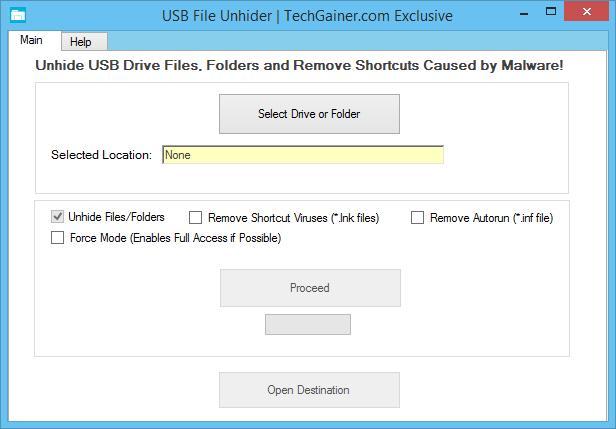Close the USB File Unhider window
Screen dimensions: 616x429
point(586,13)
